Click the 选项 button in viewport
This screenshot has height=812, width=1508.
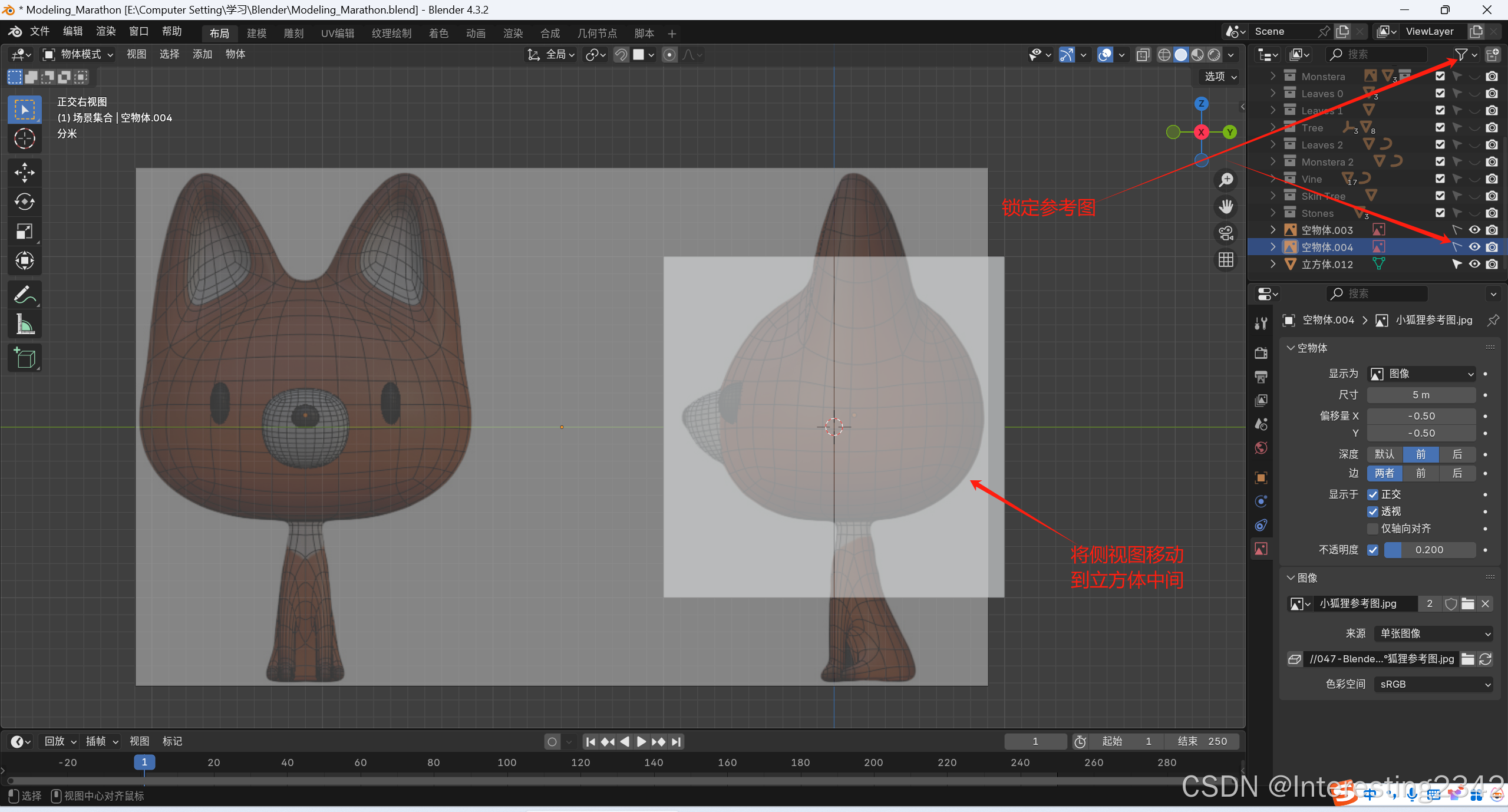[x=1220, y=77]
